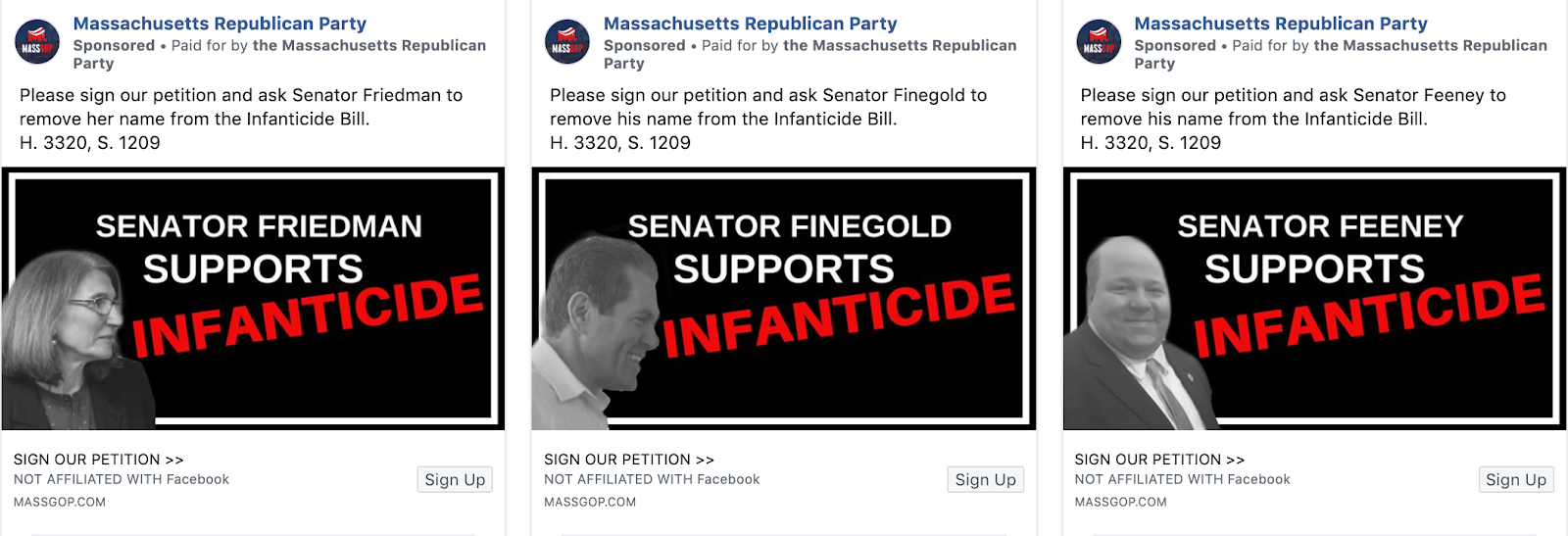Open the Senator Finegold ad image
Image resolution: width=1568 pixels, height=536 pixels.
pyautogui.click(x=783, y=299)
